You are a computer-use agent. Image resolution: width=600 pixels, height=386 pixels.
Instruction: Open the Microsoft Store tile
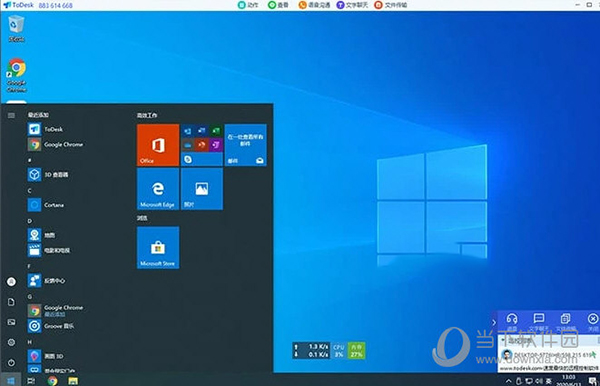pyautogui.click(x=158, y=248)
